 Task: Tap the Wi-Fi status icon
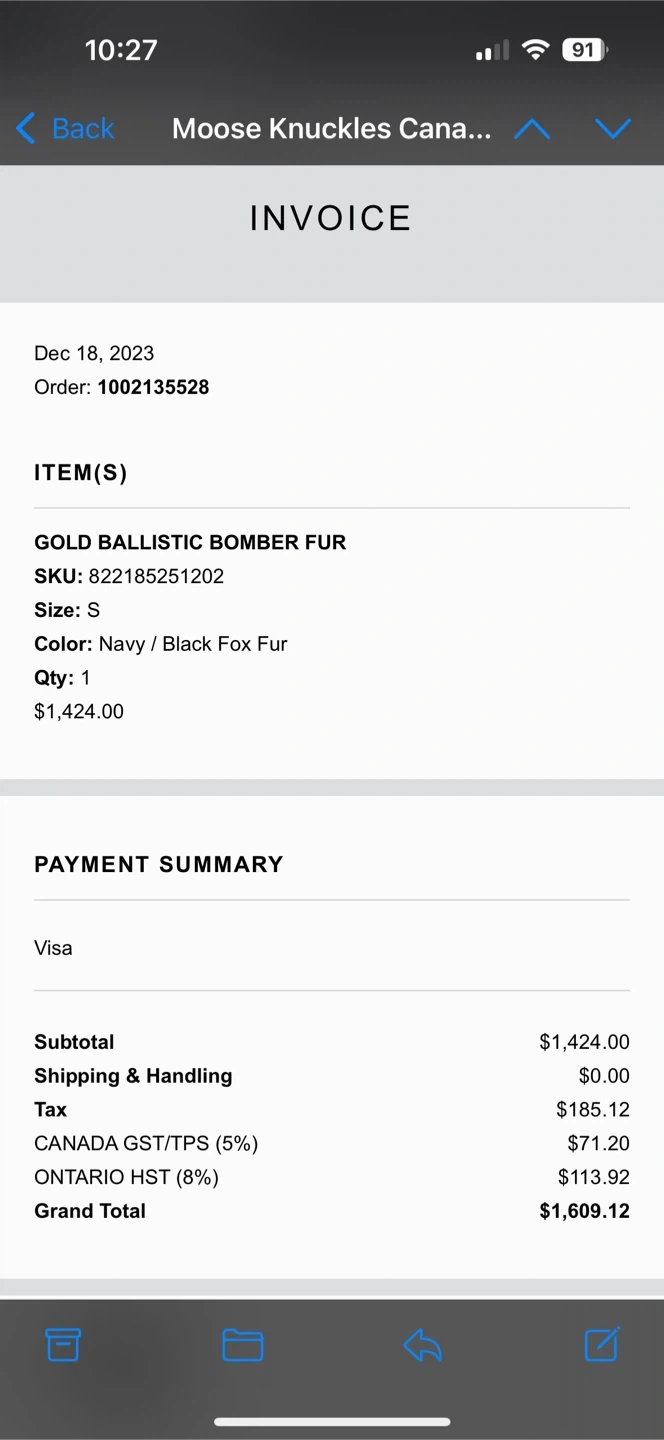(536, 50)
